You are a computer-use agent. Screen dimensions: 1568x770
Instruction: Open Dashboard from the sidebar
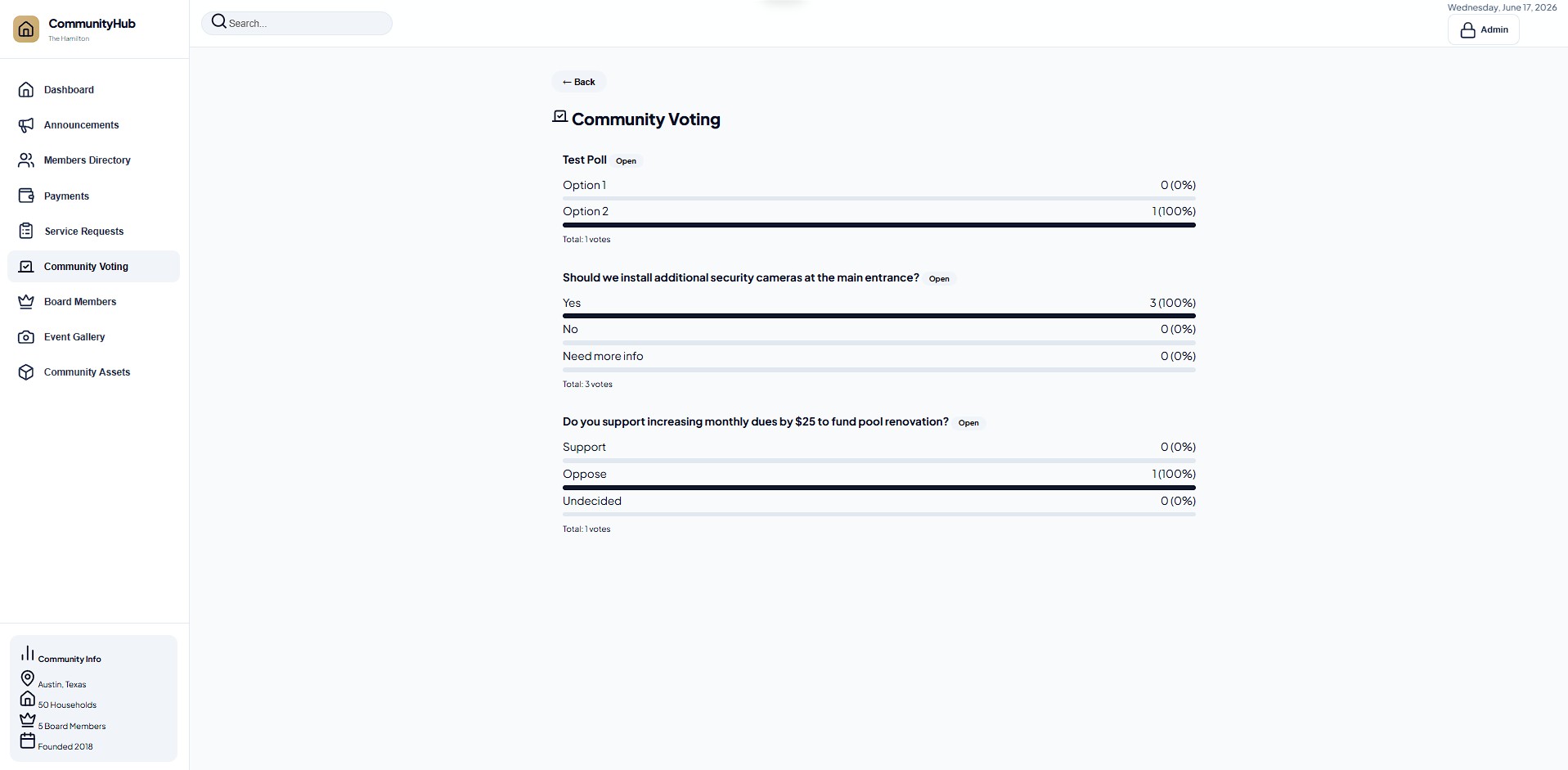tap(93, 90)
